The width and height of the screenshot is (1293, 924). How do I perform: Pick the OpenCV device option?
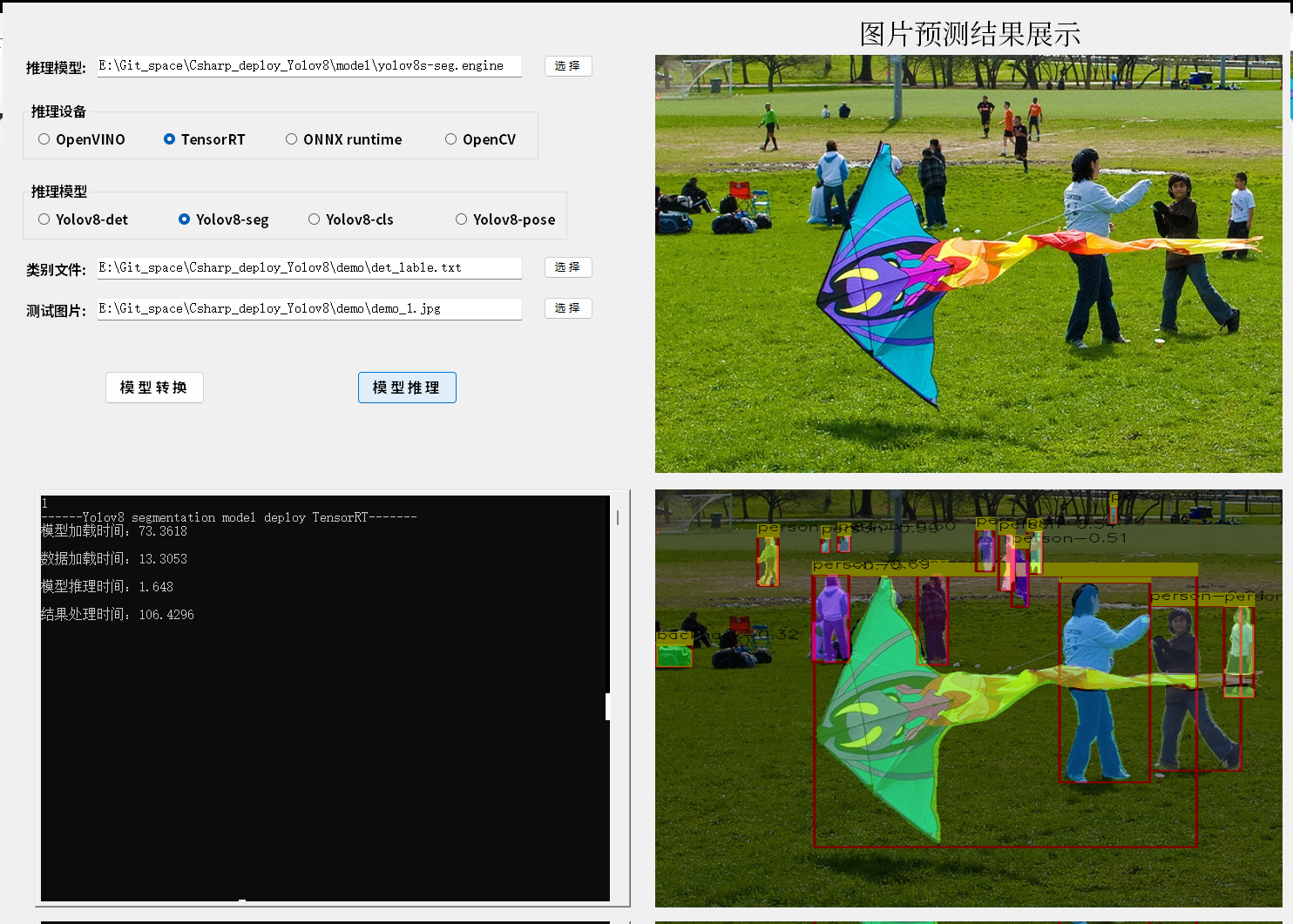481,139
